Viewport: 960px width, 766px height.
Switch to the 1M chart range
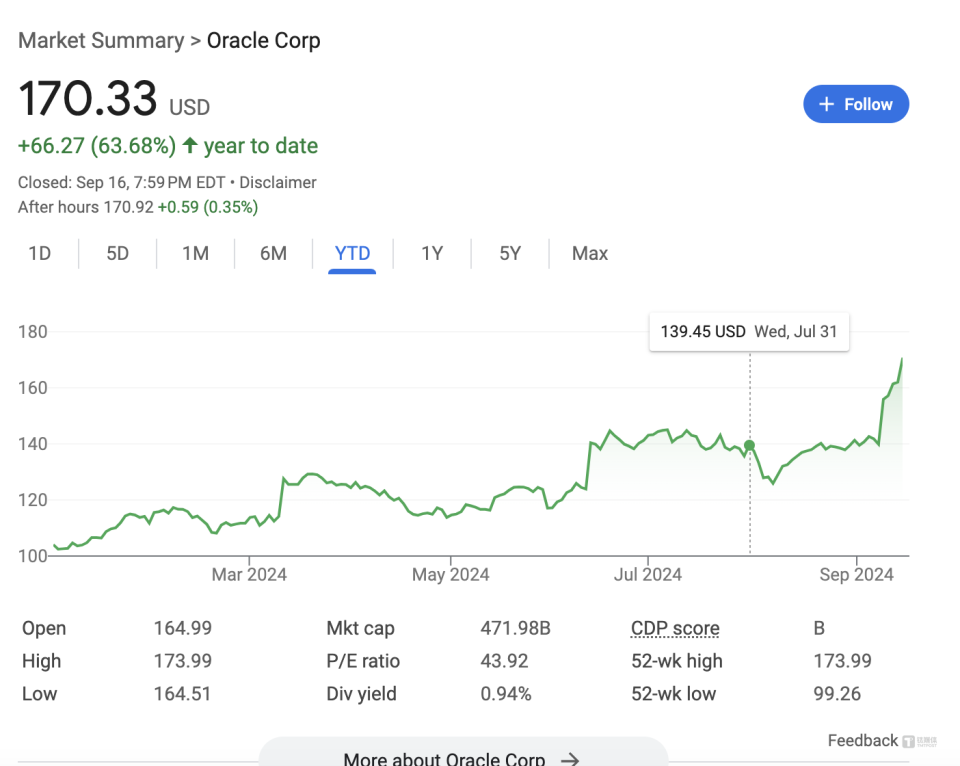click(195, 253)
